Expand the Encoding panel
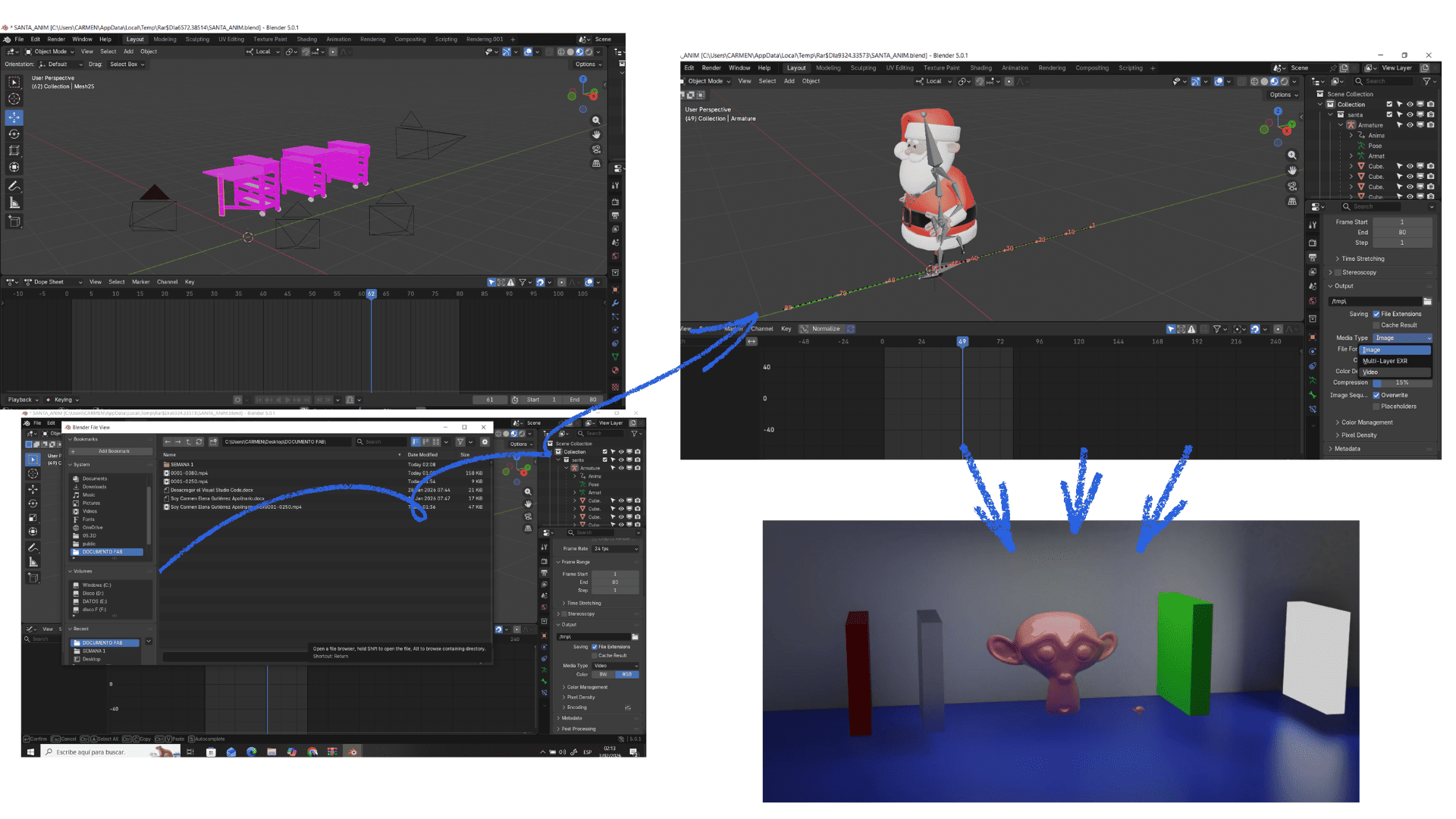The height and width of the screenshot is (819, 1456). (576, 708)
